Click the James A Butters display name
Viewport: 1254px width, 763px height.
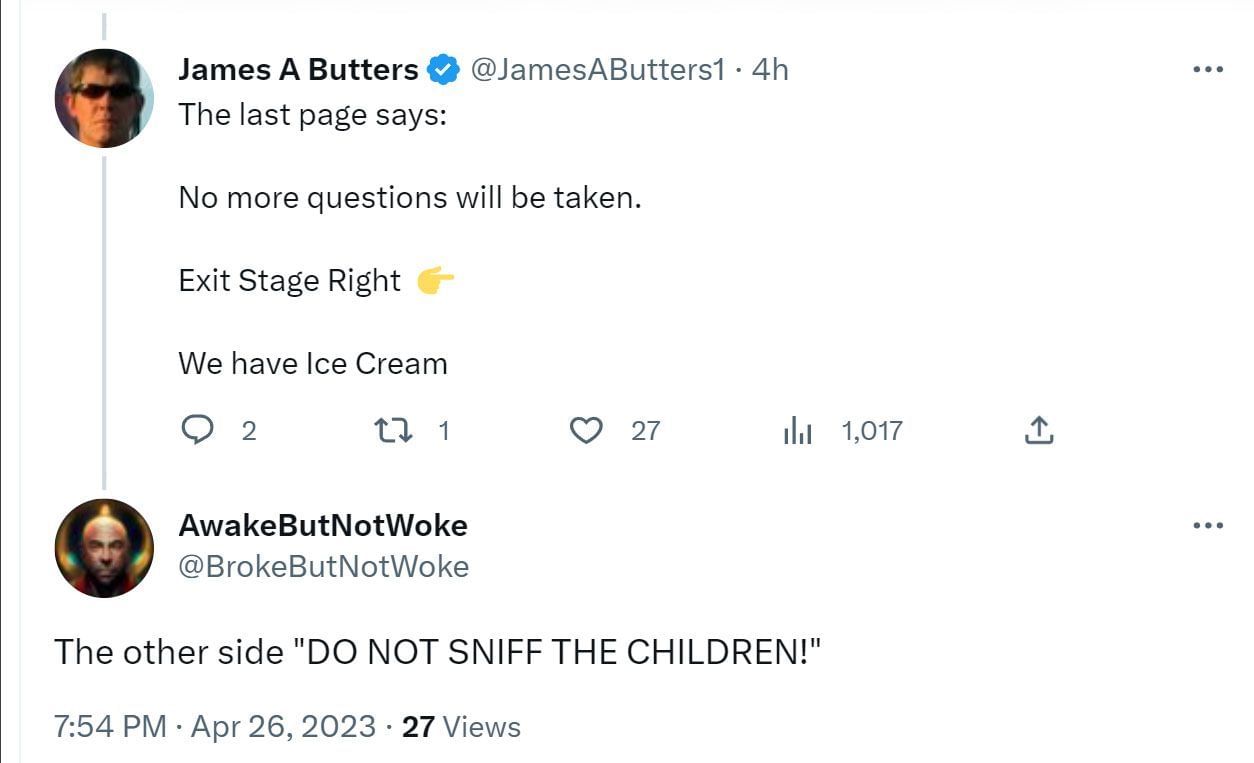coord(298,70)
